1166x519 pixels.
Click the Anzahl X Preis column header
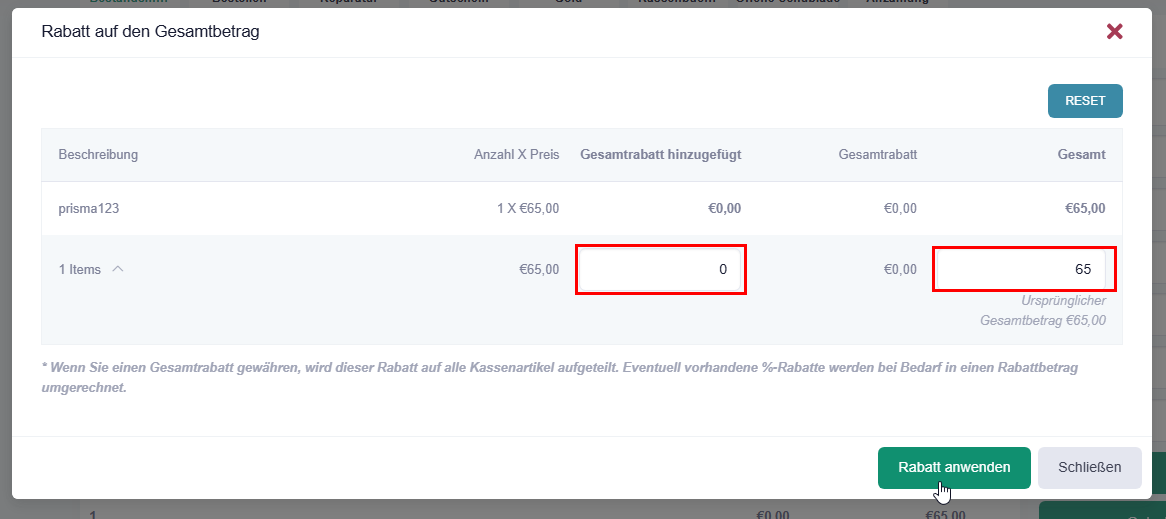516,155
